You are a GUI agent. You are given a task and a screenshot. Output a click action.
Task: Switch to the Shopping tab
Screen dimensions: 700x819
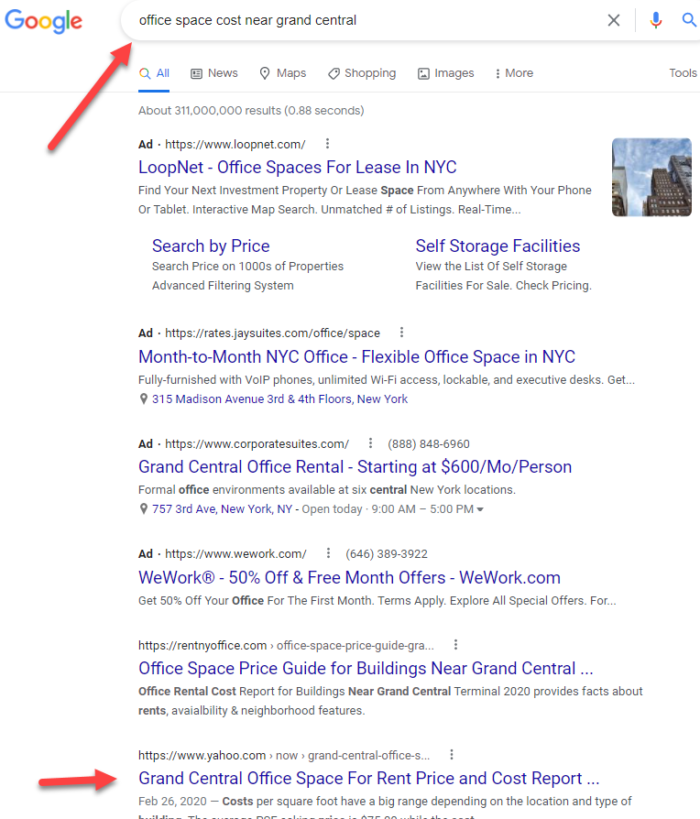[362, 73]
